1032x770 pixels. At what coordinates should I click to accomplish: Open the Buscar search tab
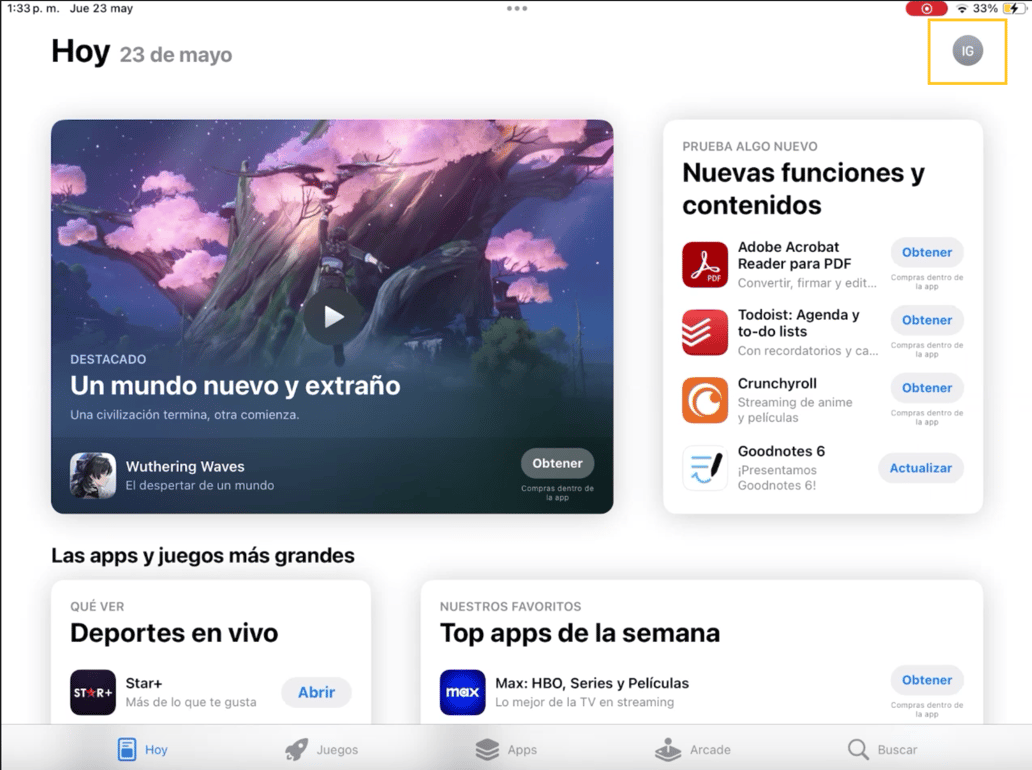(x=884, y=749)
